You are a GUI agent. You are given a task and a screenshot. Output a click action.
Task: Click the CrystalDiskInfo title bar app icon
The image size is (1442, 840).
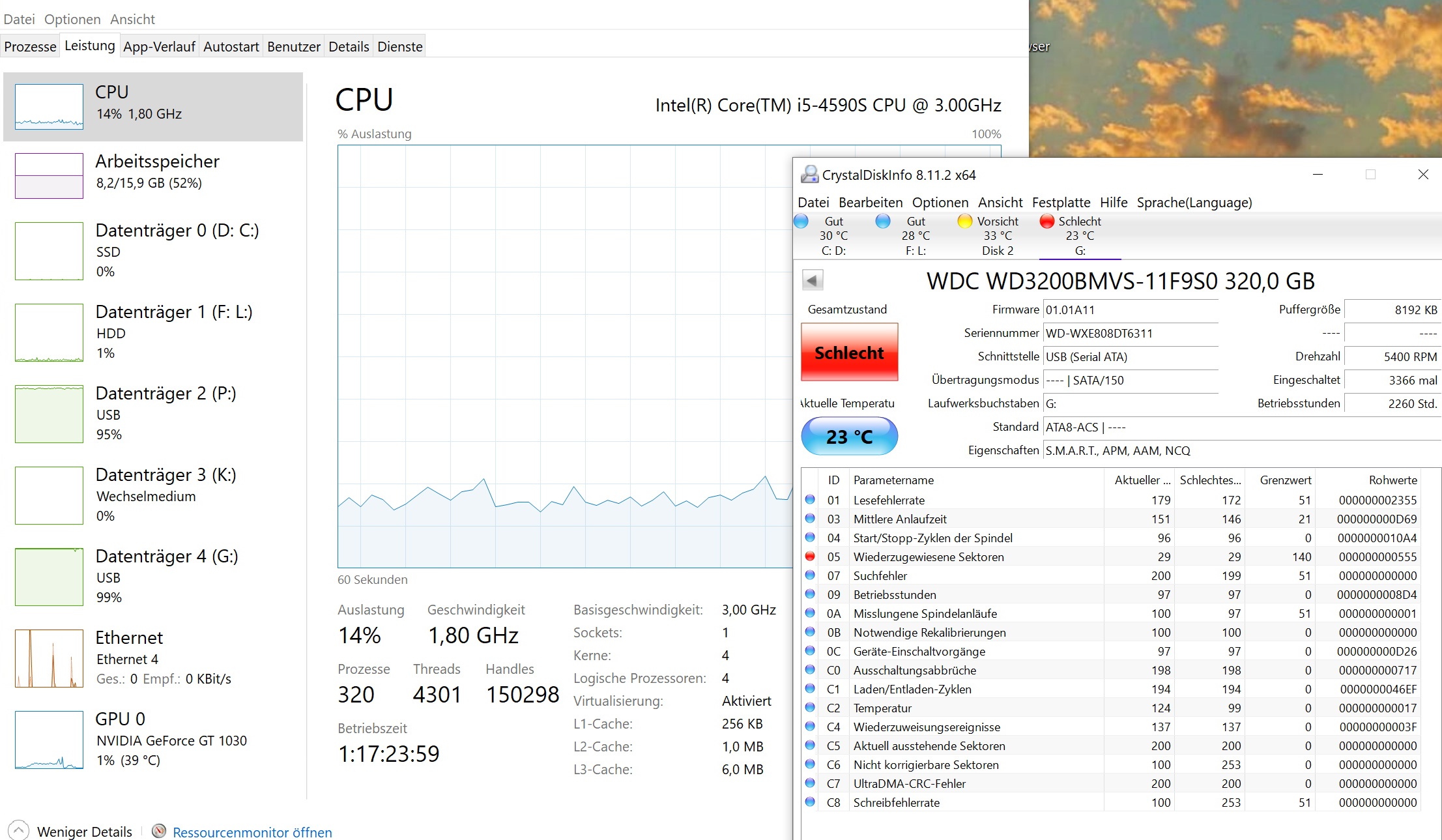pyautogui.click(x=809, y=175)
